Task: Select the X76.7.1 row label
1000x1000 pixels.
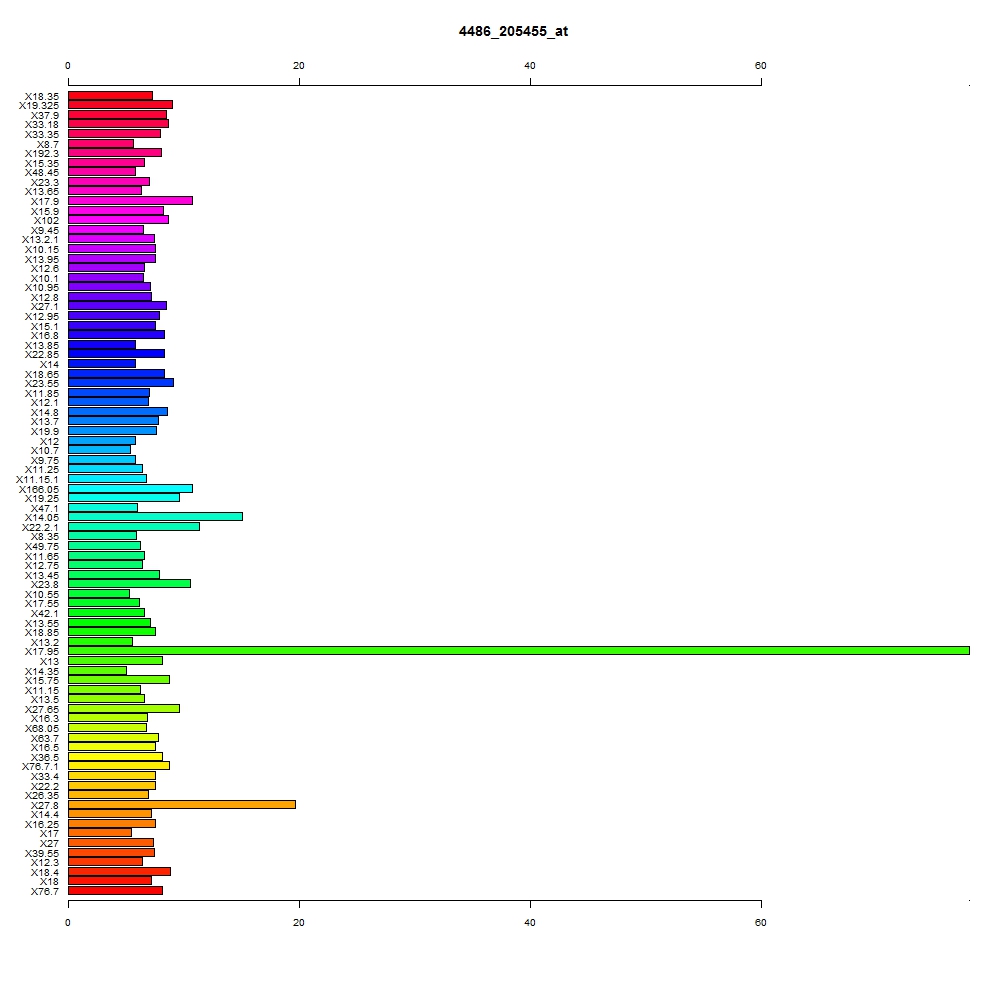Action: [40, 767]
